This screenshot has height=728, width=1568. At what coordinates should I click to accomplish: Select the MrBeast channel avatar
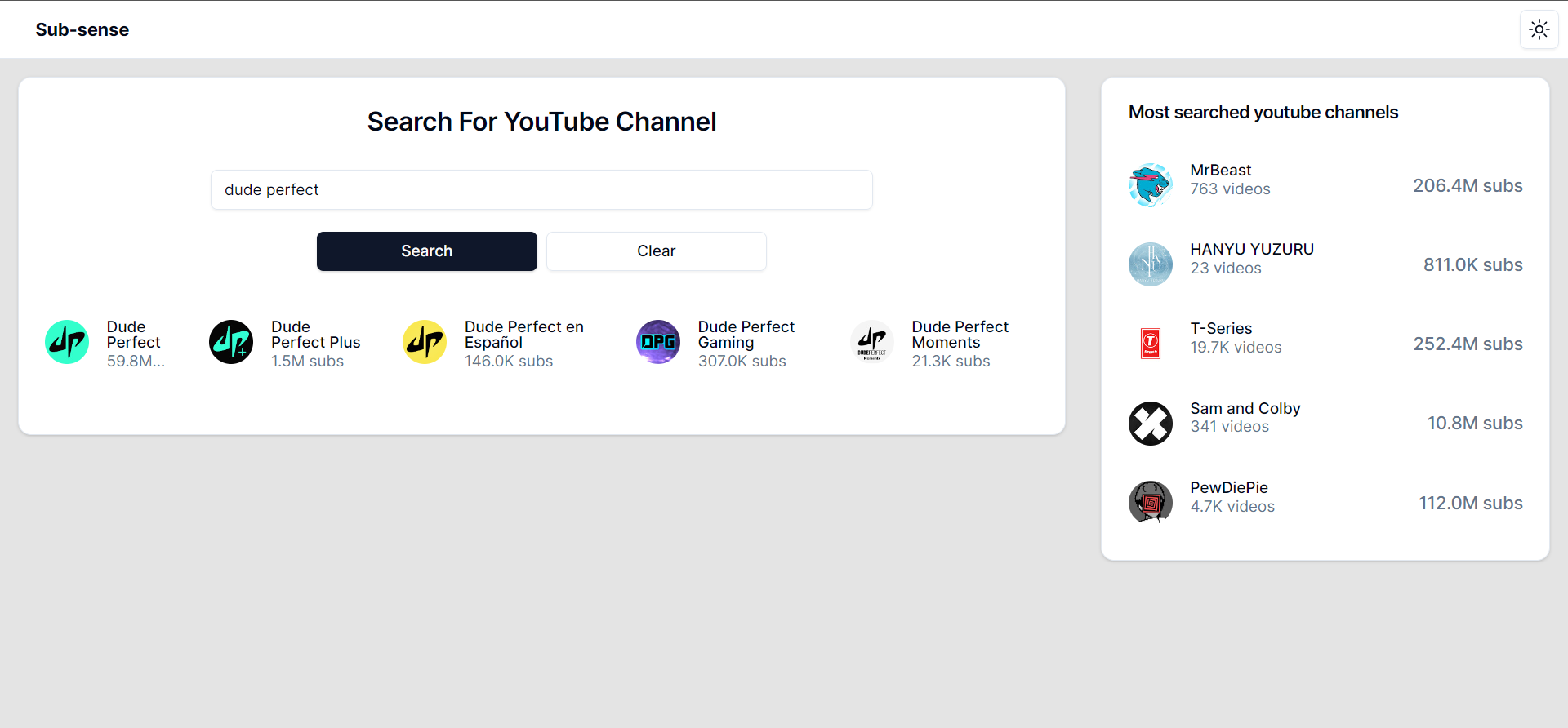[1151, 185]
